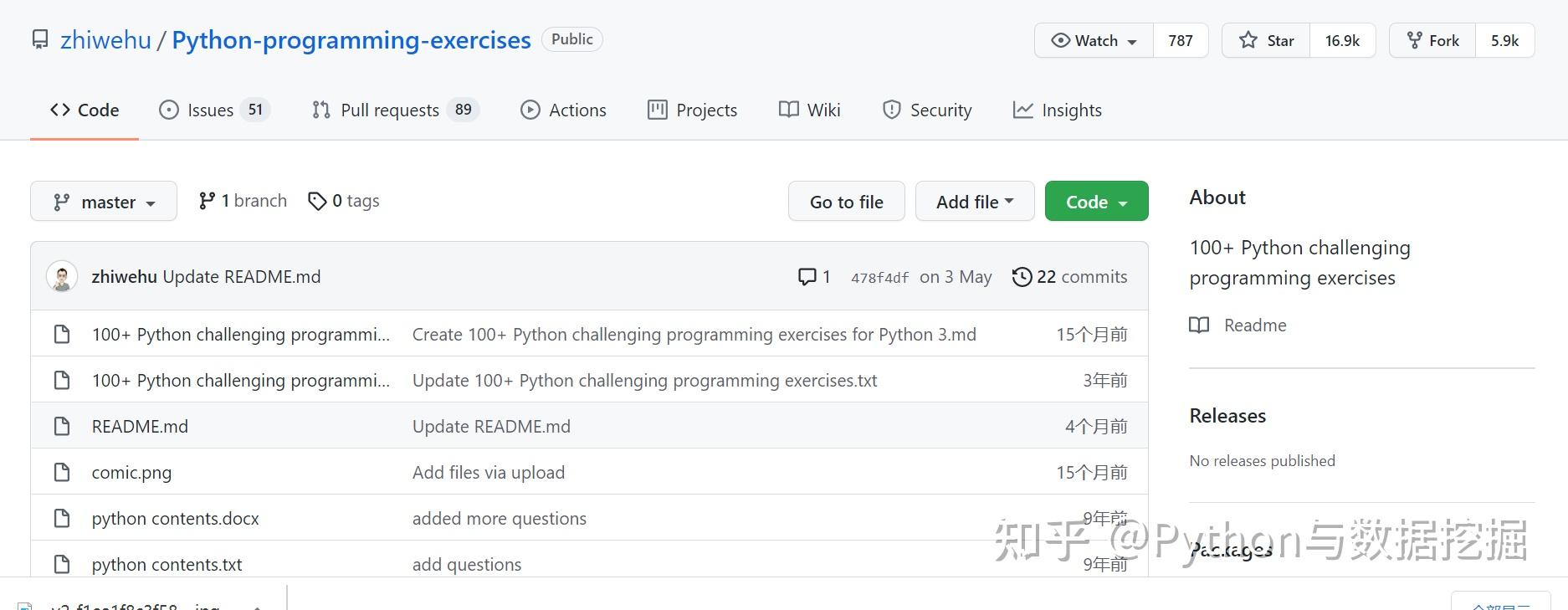Click the file icon of comic.png row
The image size is (1568, 610).
click(62, 473)
